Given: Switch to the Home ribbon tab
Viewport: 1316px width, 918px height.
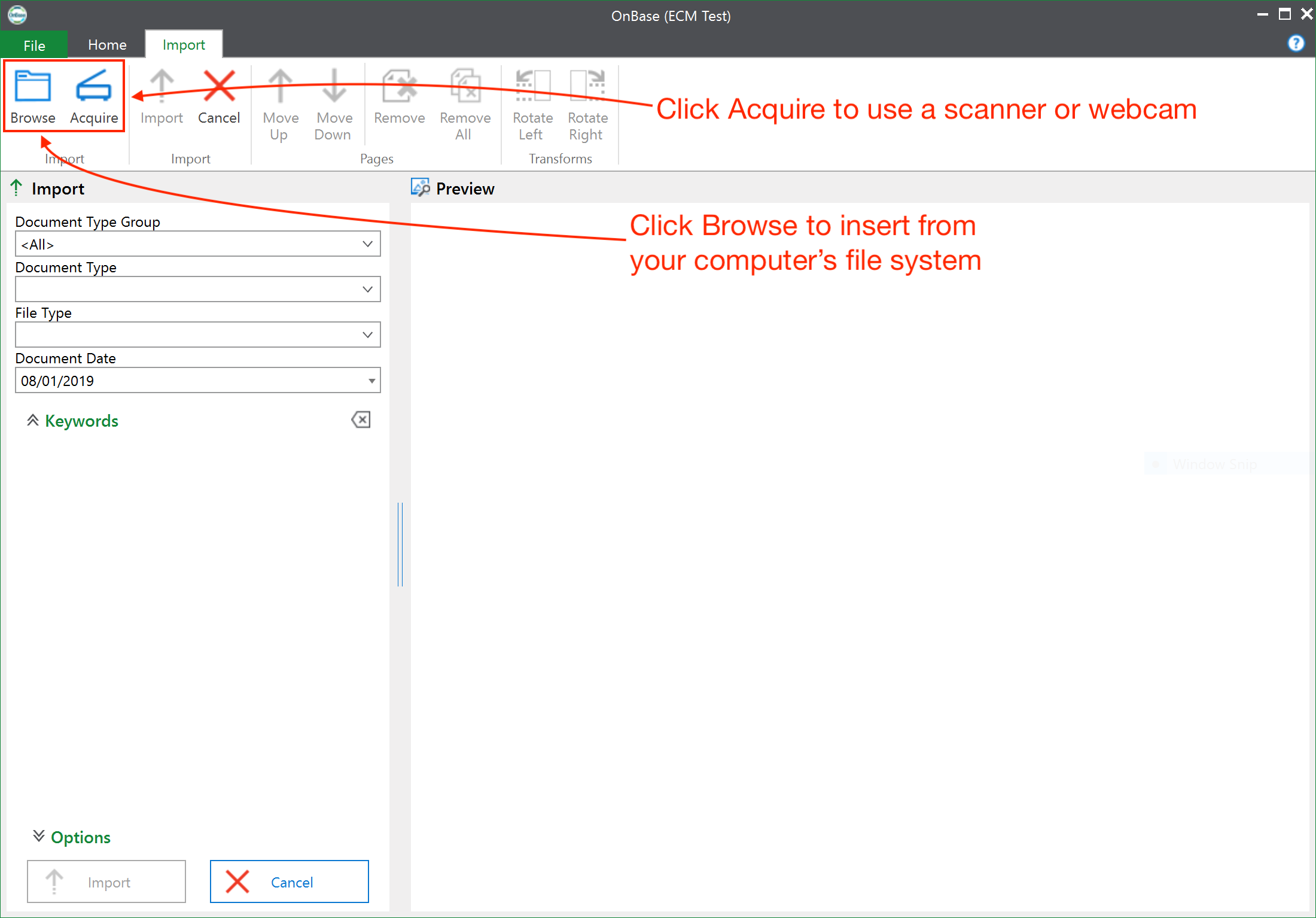Looking at the screenshot, I should [107, 45].
